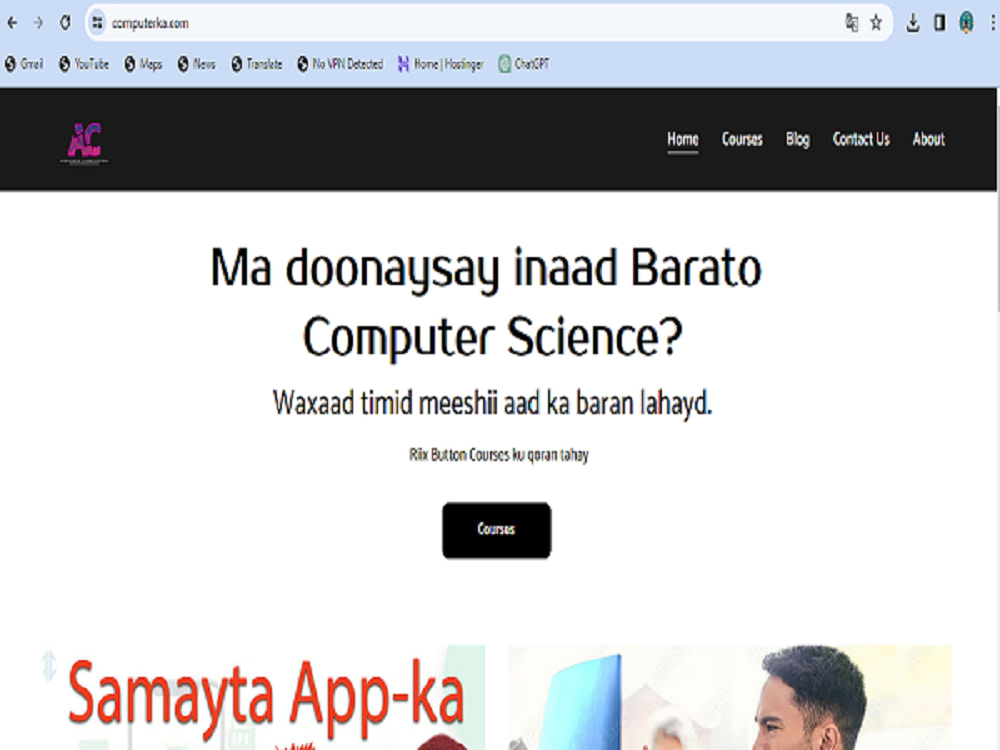This screenshot has width=1000, height=750.
Task: Open the ChatGPT bookmark
Action: (524, 64)
